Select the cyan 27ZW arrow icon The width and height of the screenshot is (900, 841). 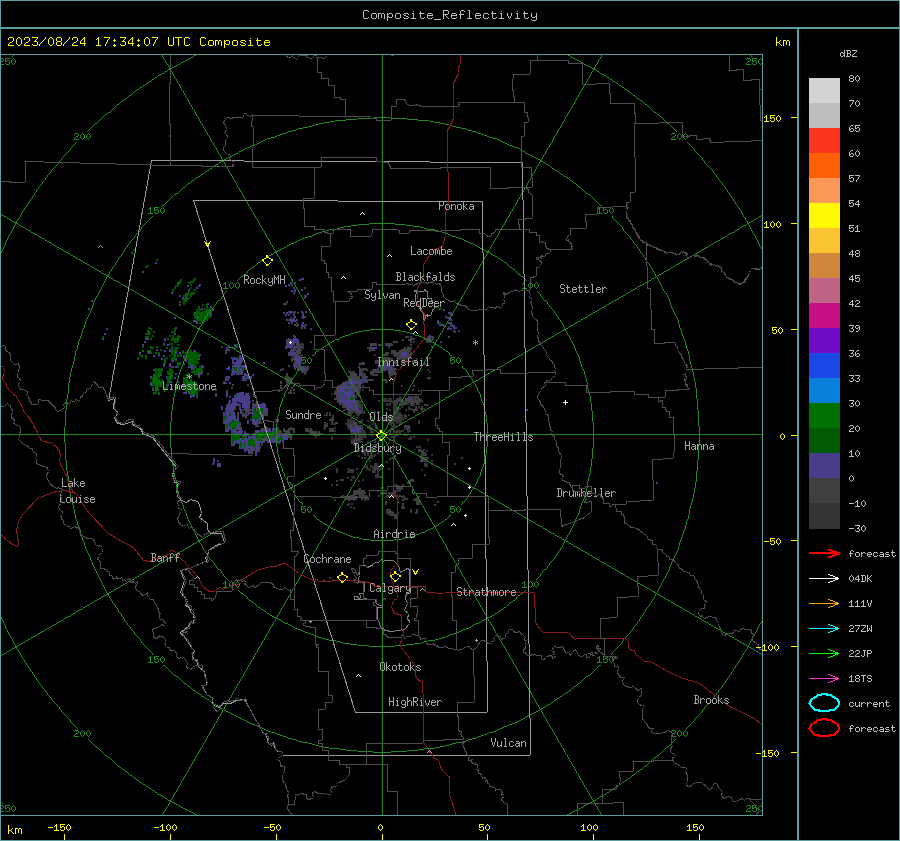click(824, 629)
